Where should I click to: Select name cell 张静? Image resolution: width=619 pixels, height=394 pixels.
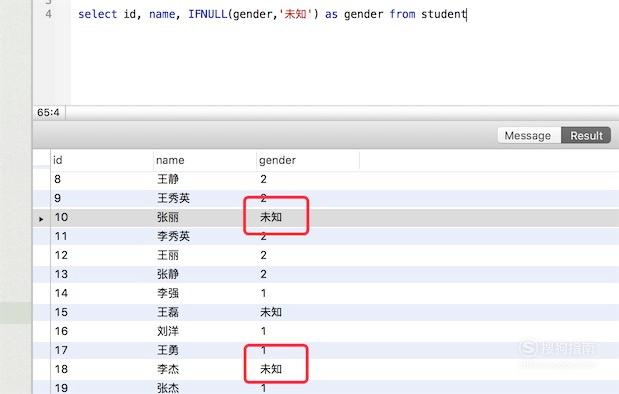(x=168, y=274)
